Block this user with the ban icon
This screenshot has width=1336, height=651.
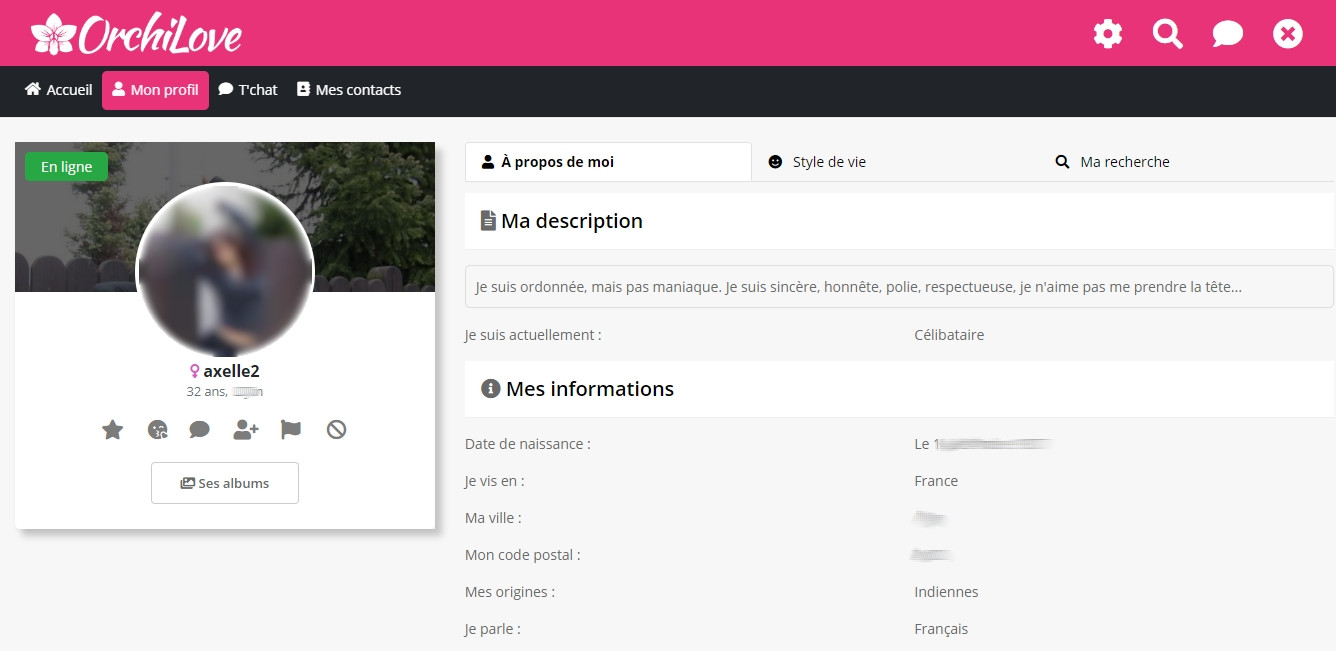click(x=336, y=430)
